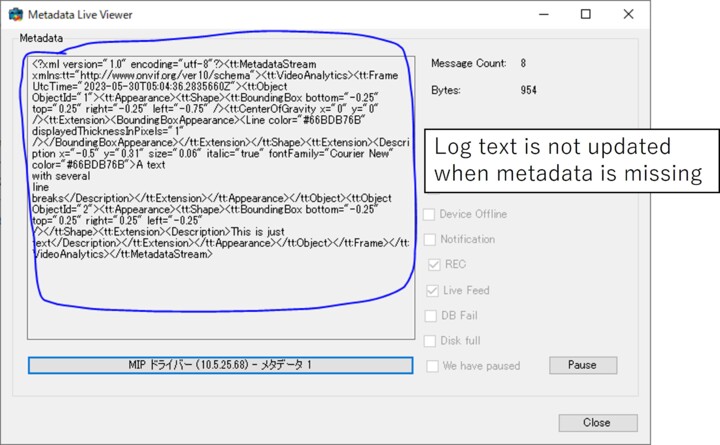Enable the Disk full checkbox
Viewport: 720px width, 445px height.
coord(433,340)
